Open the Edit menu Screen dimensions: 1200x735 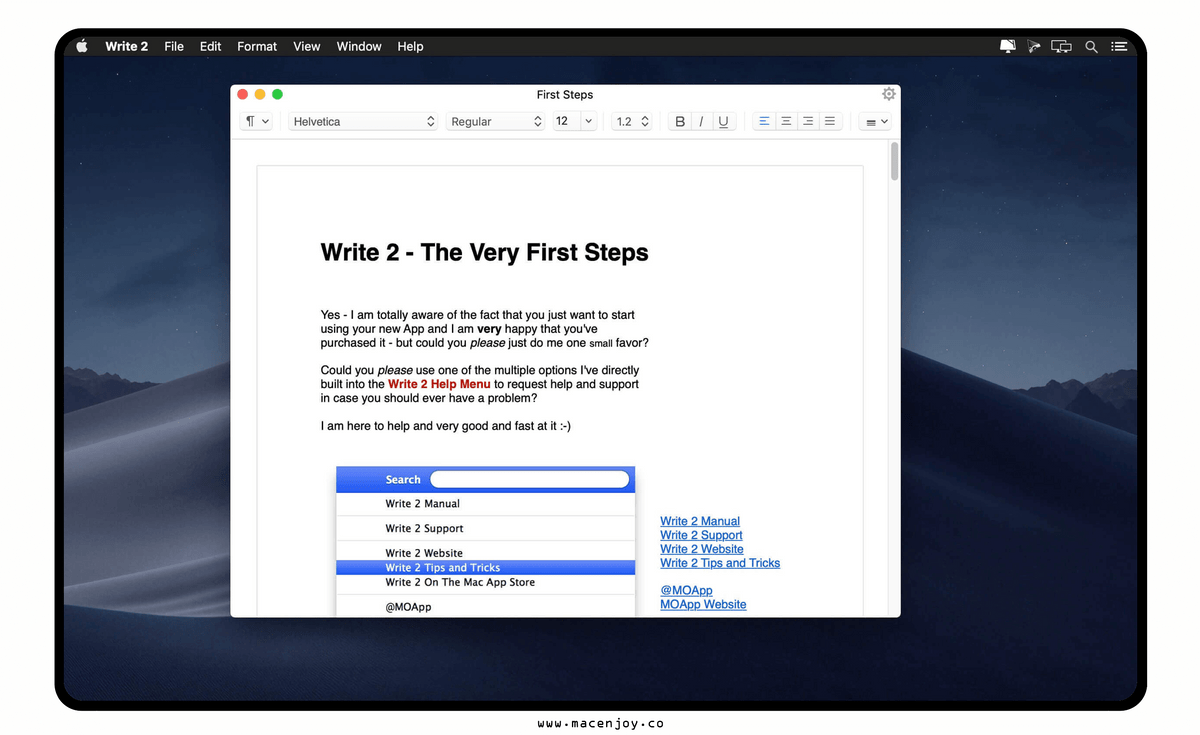210,46
